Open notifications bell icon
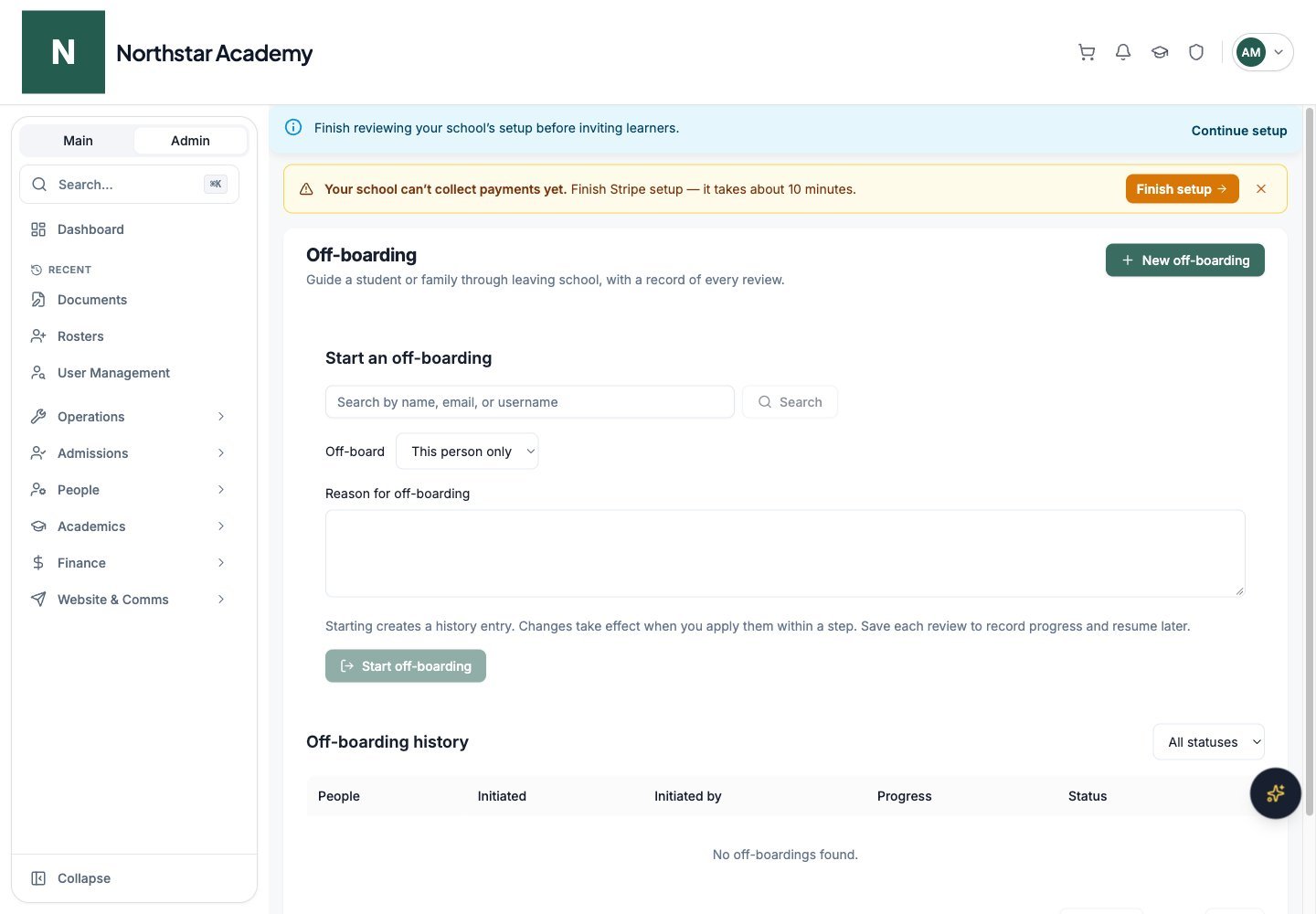The height and width of the screenshot is (914, 1316). point(1123,52)
